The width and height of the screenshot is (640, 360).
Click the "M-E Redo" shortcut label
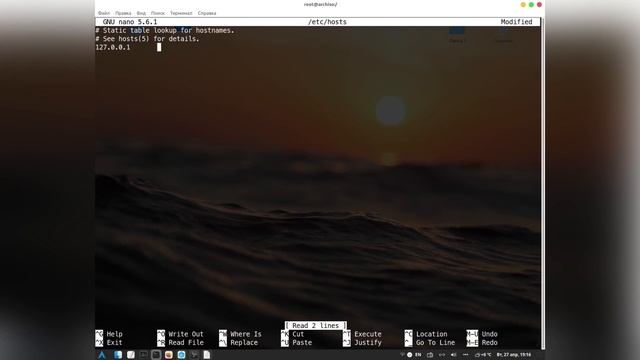tap(482, 342)
